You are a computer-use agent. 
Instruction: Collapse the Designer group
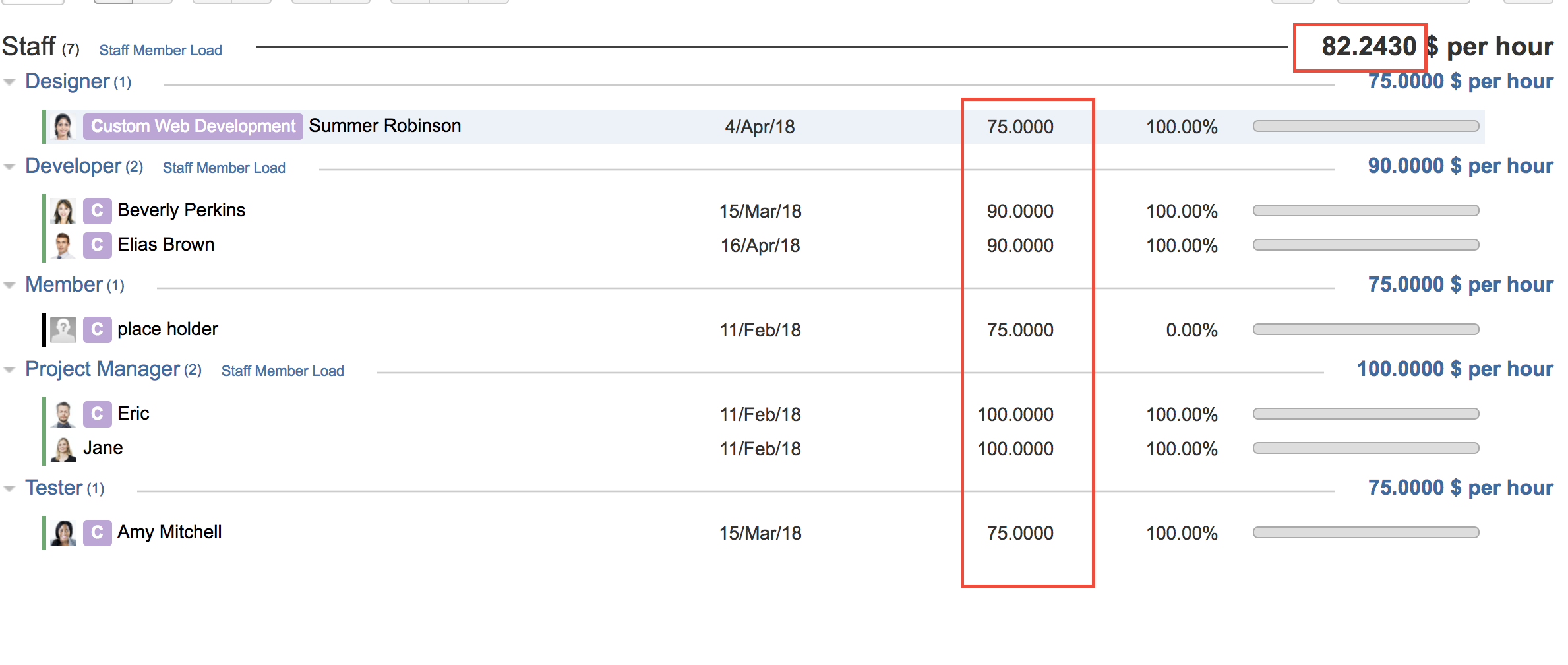point(9,82)
